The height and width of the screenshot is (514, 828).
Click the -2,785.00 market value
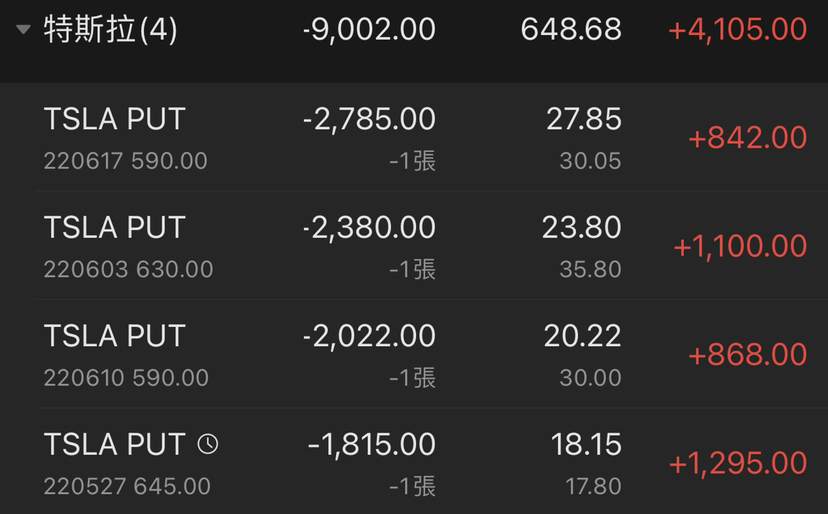pos(369,119)
